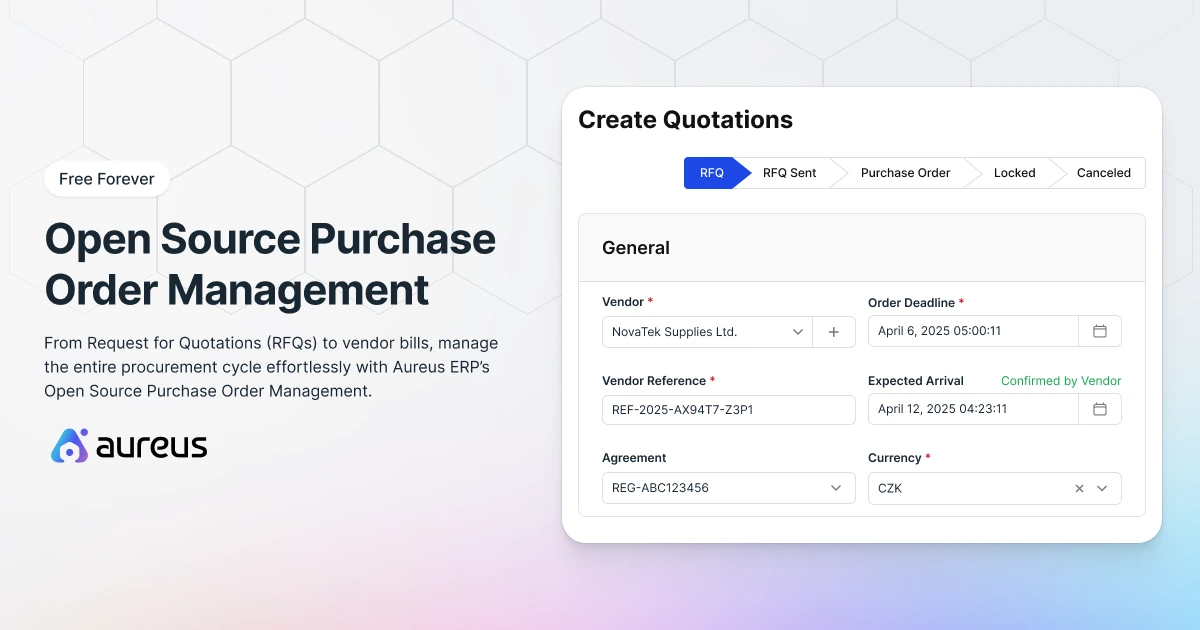Expand the Currency dropdown arrow
Image resolution: width=1200 pixels, height=630 pixels.
(x=1102, y=489)
